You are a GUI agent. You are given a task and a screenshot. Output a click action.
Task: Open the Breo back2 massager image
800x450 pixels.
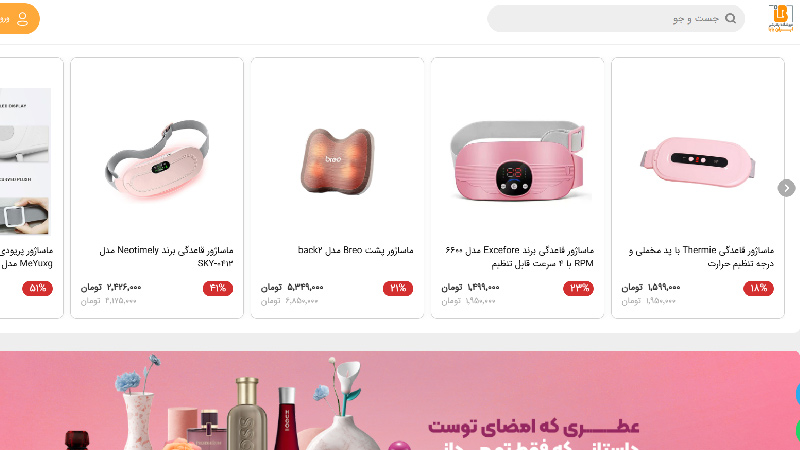click(337, 161)
